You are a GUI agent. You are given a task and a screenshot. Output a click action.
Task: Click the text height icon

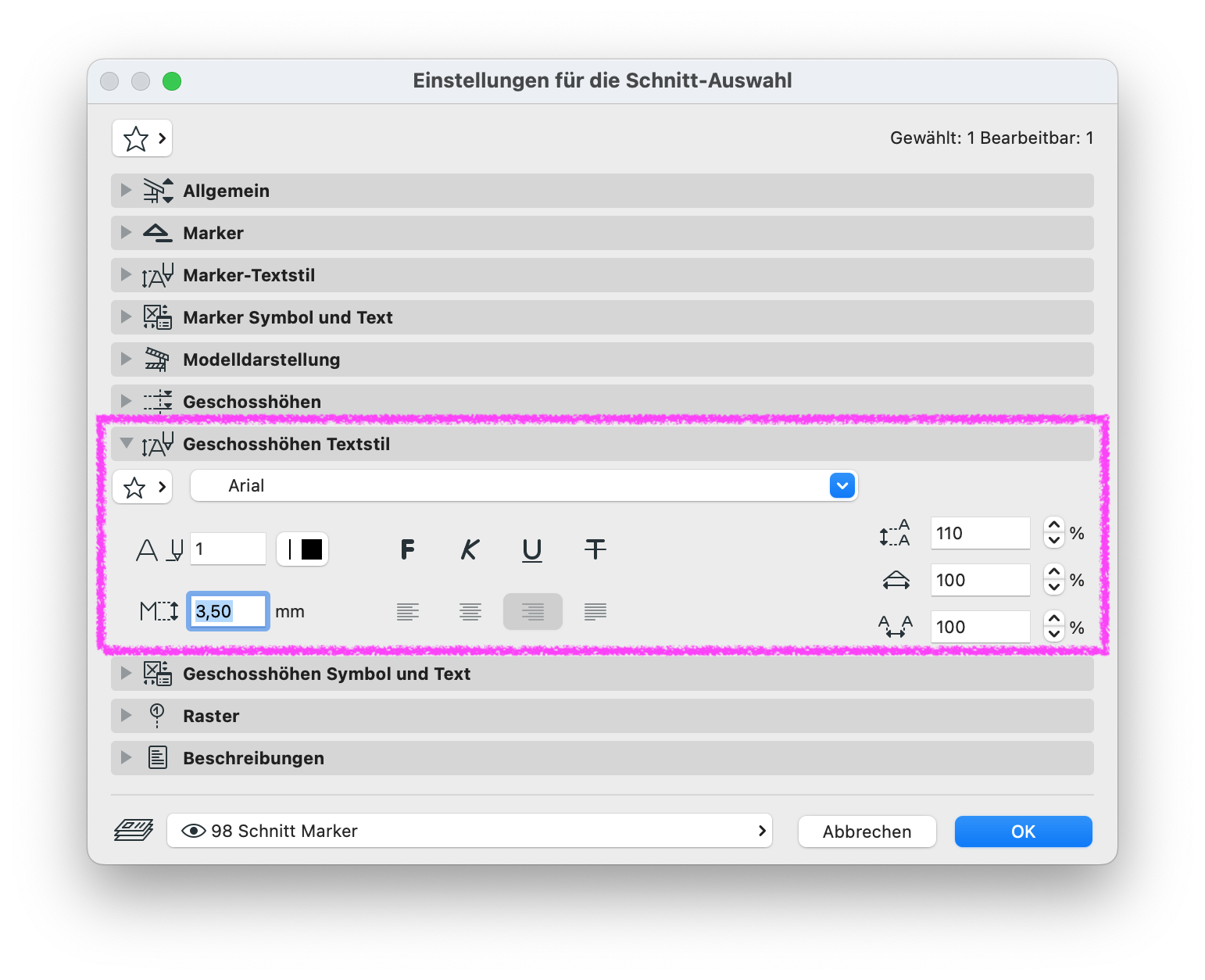pos(159,611)
